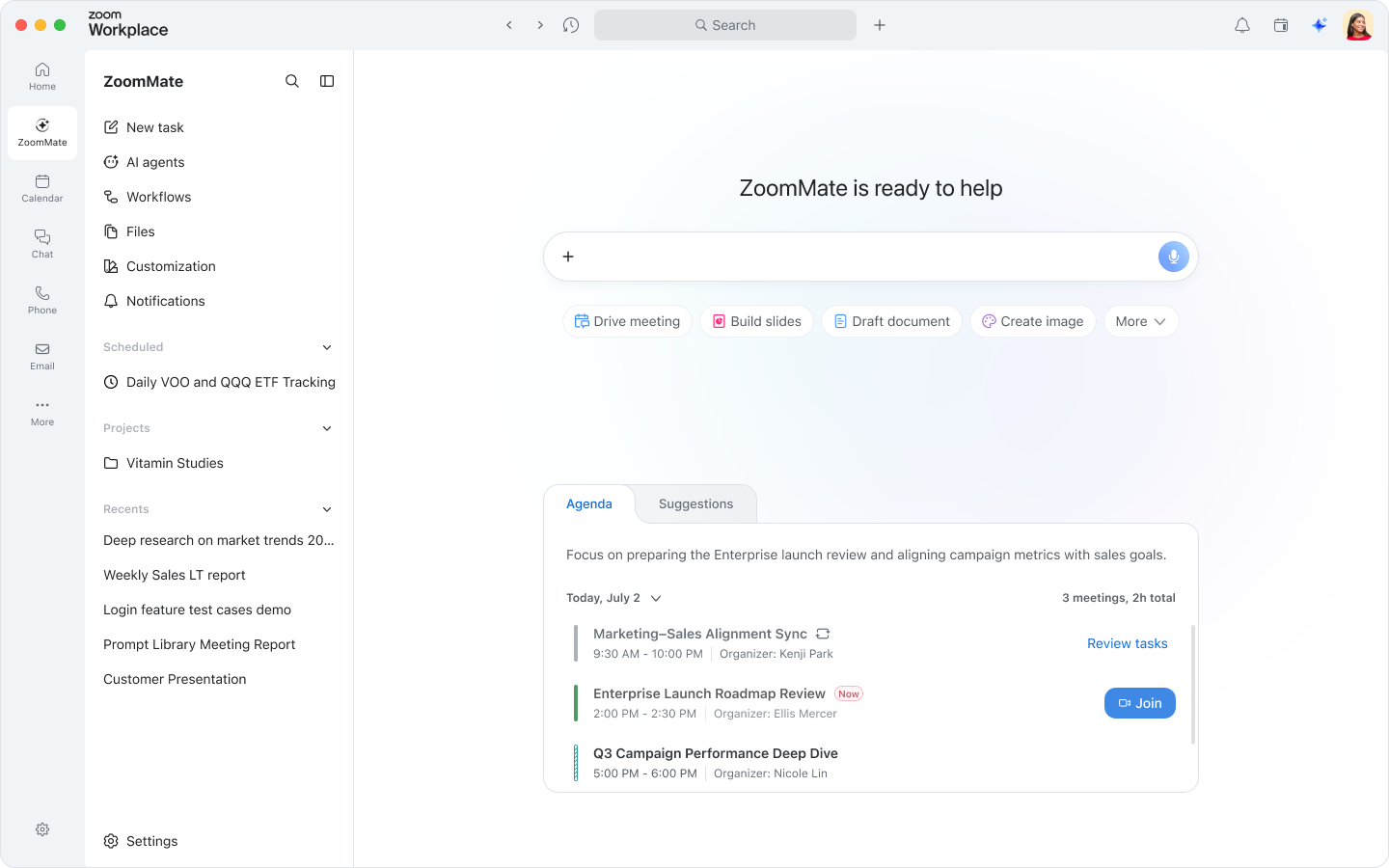Click the Drive meeting chip
This screenshot has width=1389, height=868.
click(627, 321)
